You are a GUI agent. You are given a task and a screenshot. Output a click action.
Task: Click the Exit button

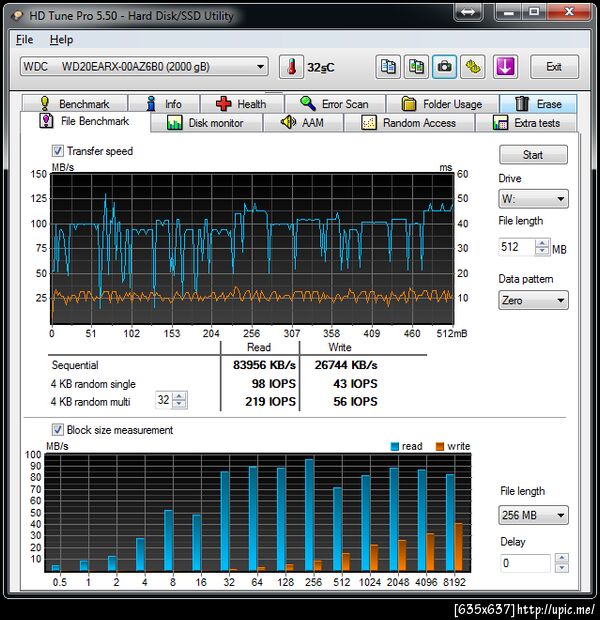554,67
